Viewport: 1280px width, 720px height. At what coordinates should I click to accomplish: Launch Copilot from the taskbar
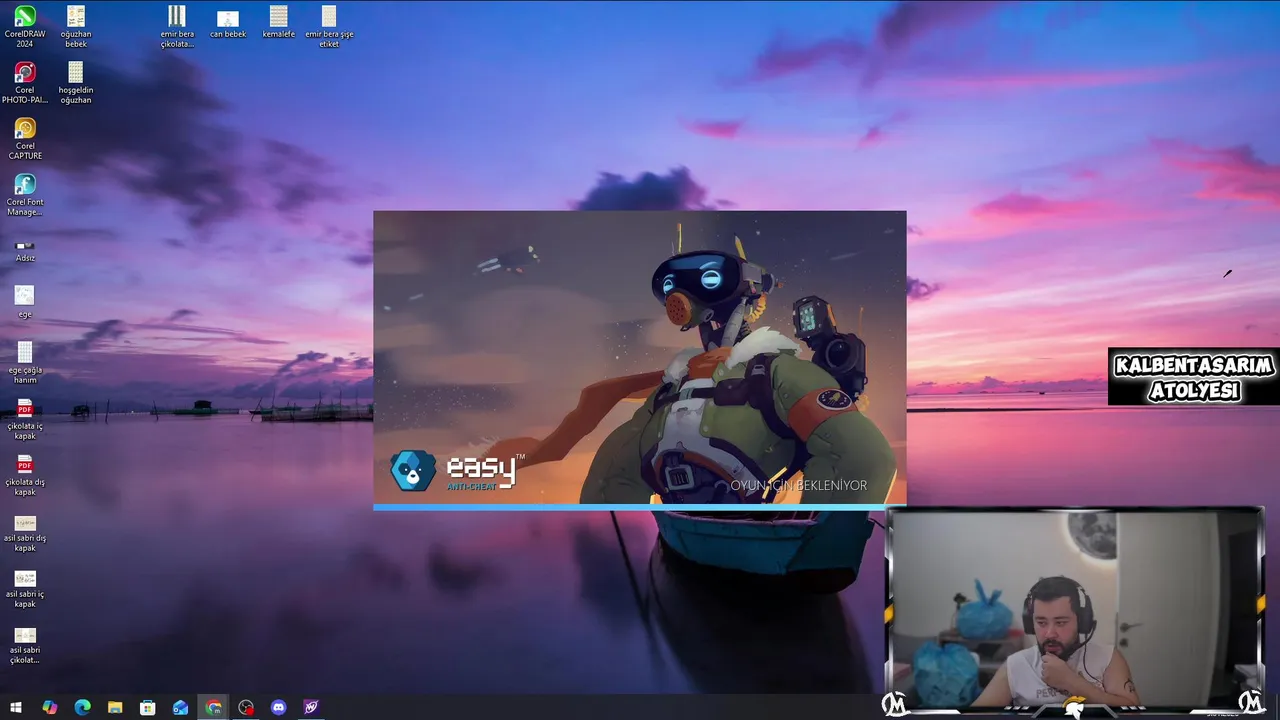pyautogui.click(x=49, y=707)
